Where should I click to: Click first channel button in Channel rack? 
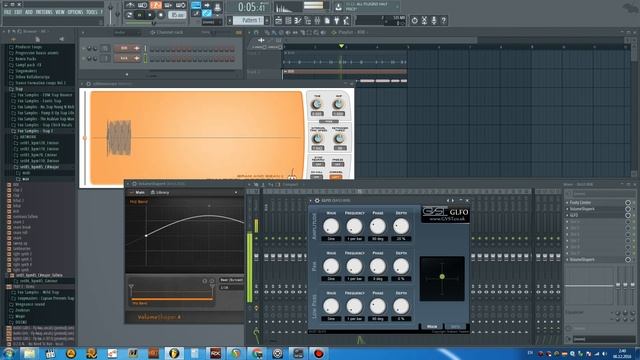tap(127, 49)
